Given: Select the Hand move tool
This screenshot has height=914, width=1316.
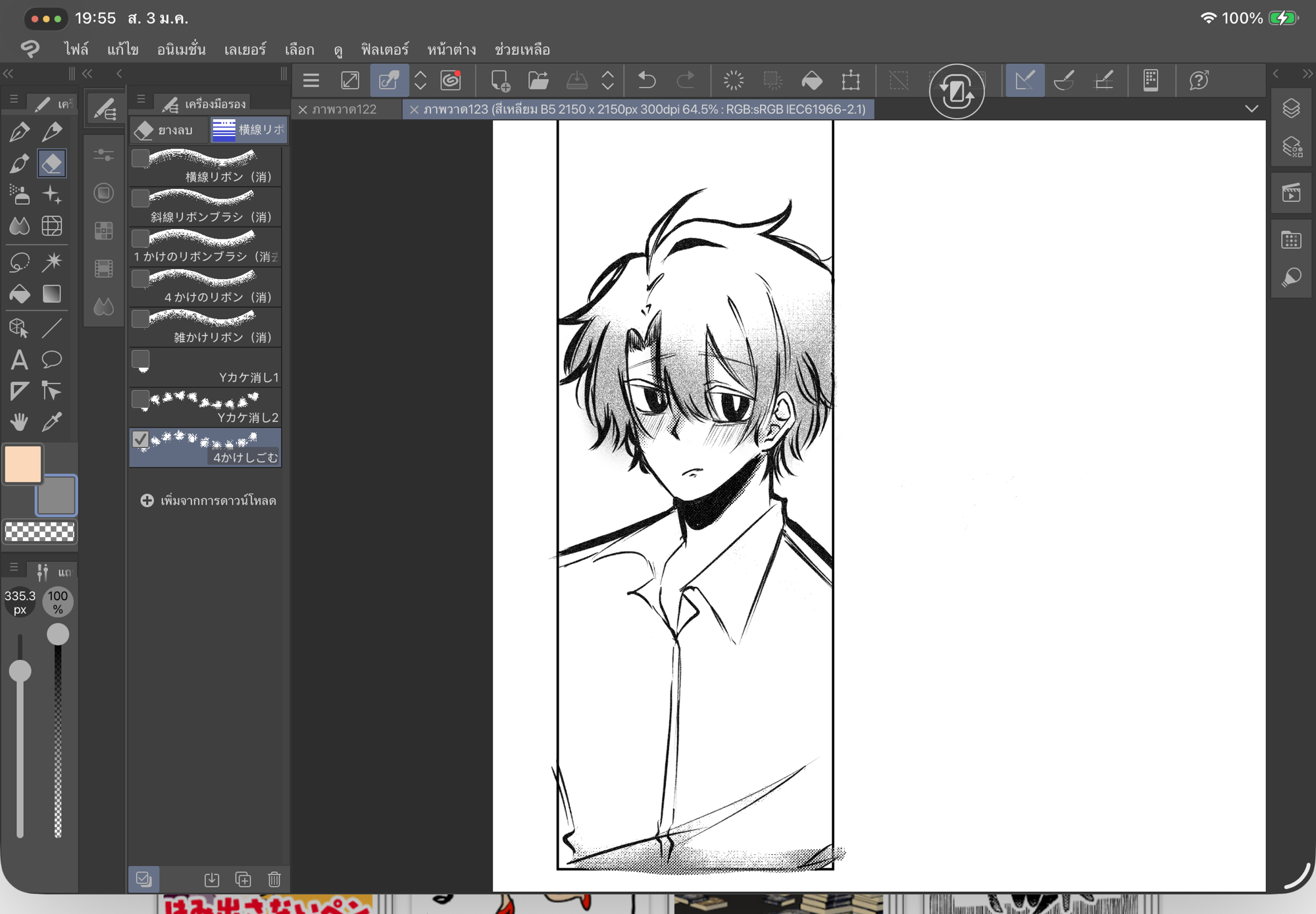Looking at the screenshot, I should 19,422.
